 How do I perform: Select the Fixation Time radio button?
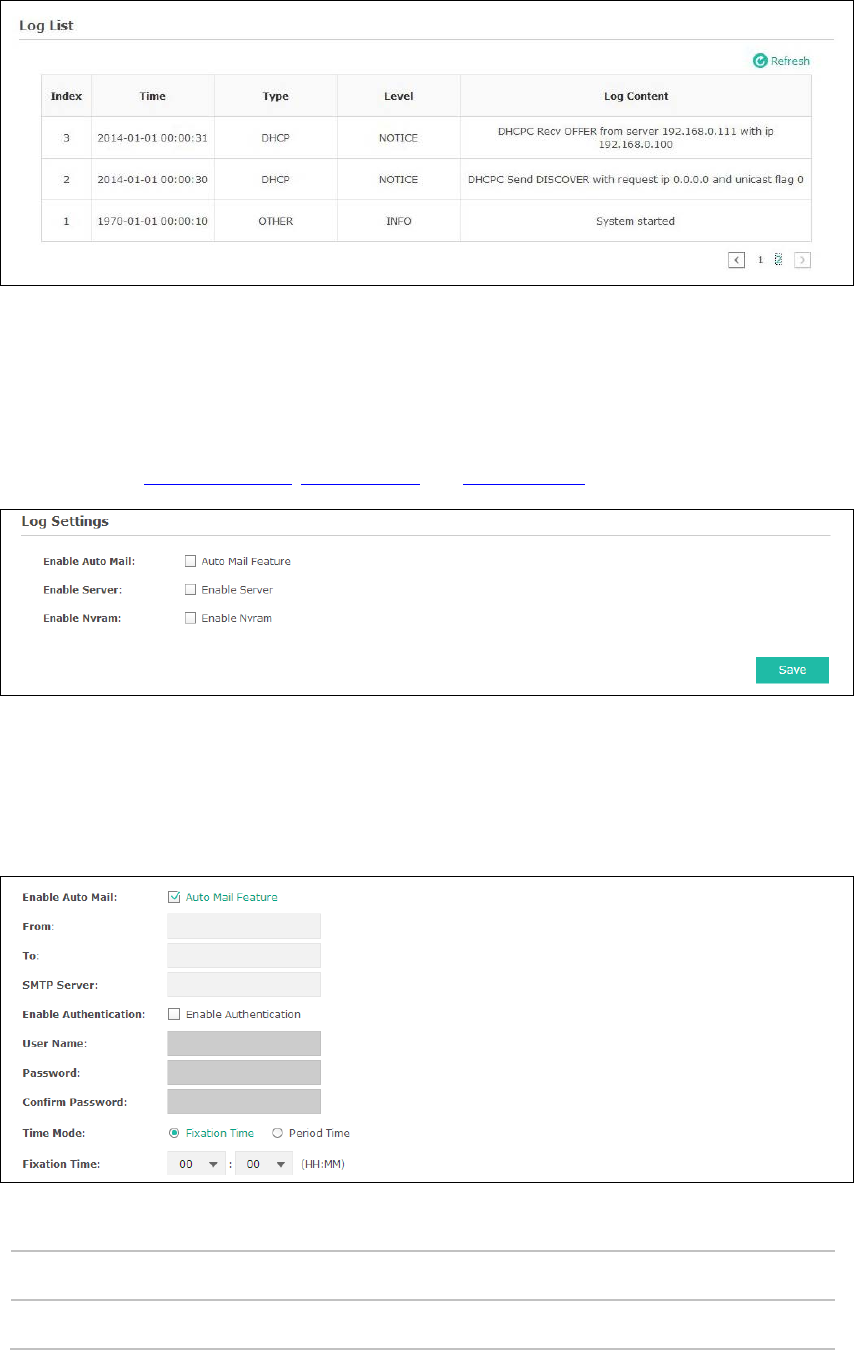pos(174,1133)
